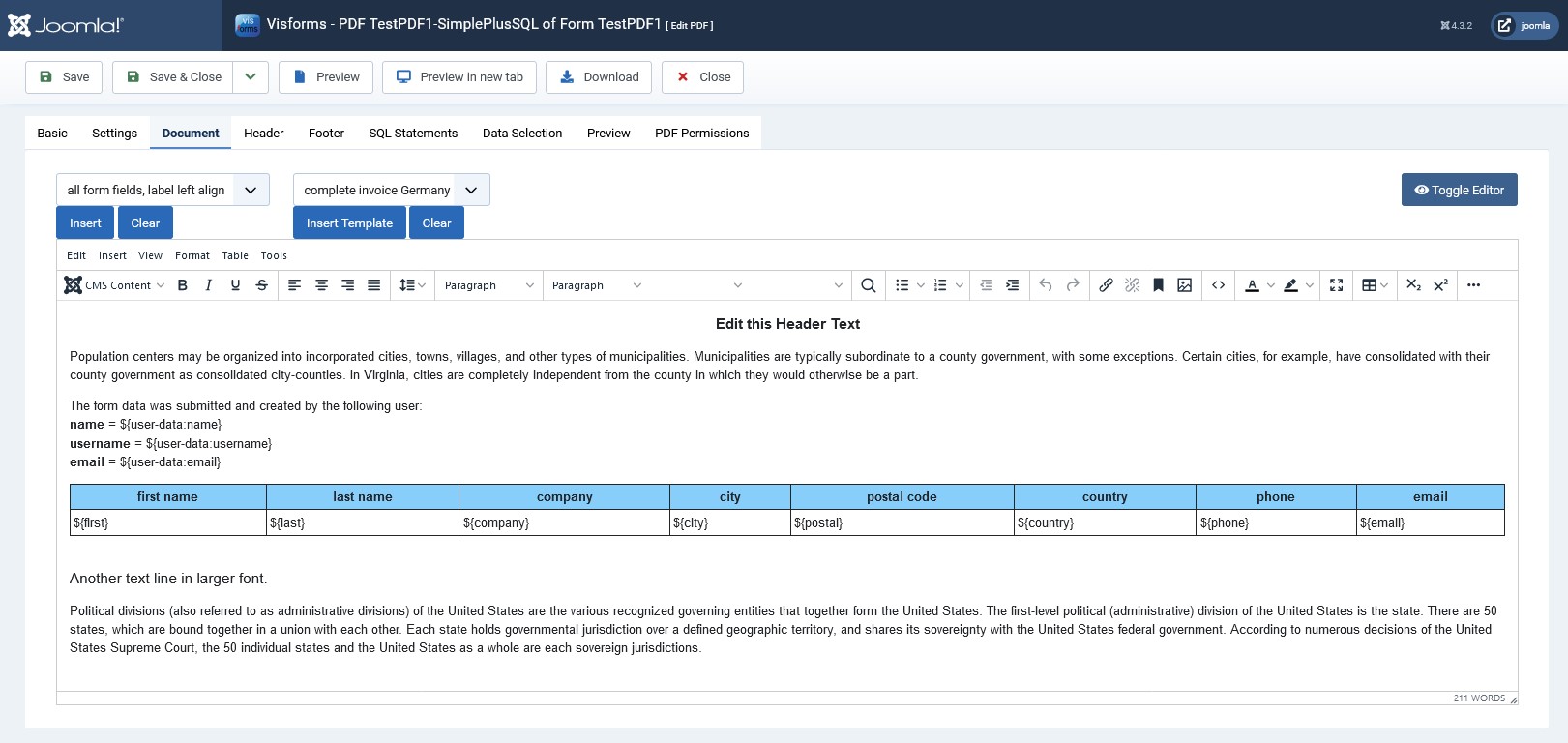Show more toolbar options ellipsis
Screen dimensions: 1568x743
click(1473, 285)
